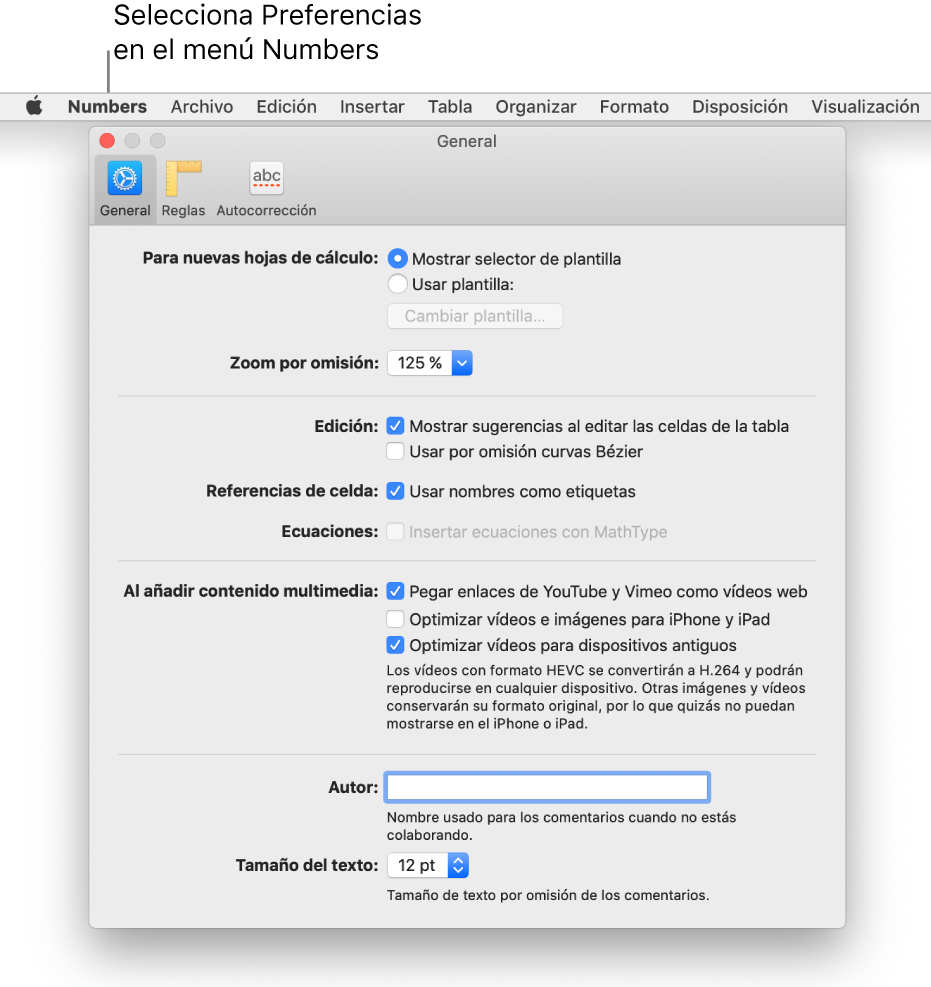
Task: Toggle Pegar enlaces de YouTube y Vimeo
Action: point(395,591)
